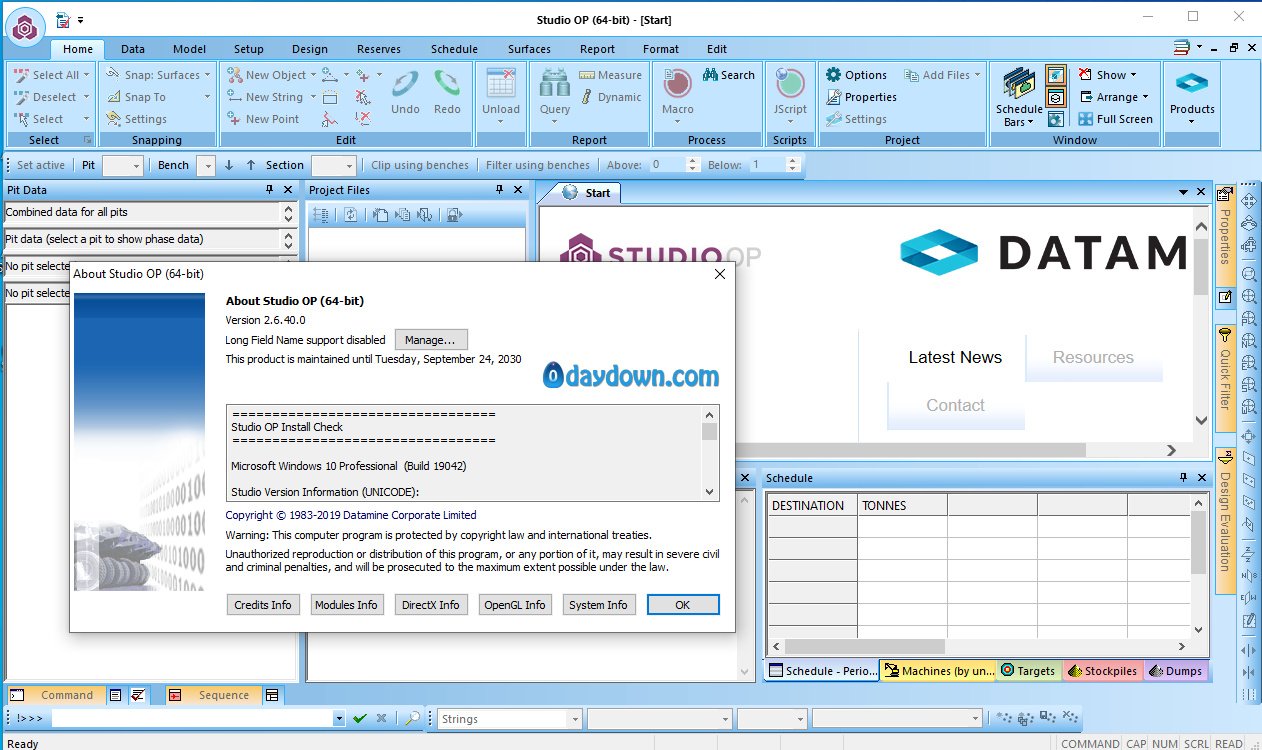Click the System Info button
The image size is (1262, 750).
click(599, 605)
